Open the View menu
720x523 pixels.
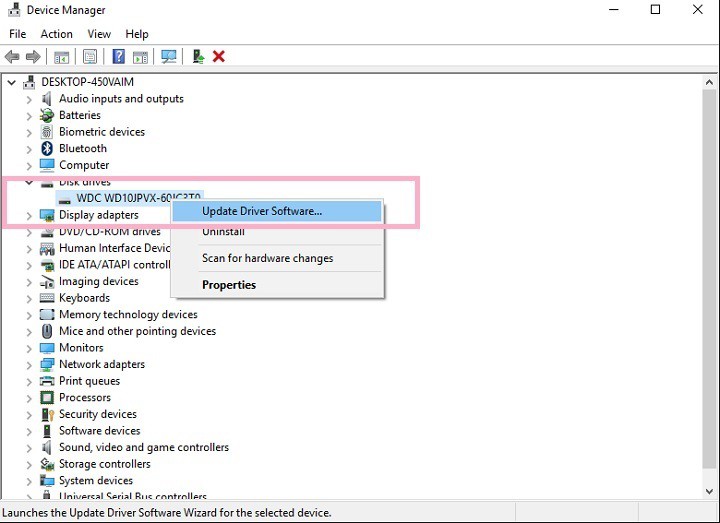coord(99,34)
